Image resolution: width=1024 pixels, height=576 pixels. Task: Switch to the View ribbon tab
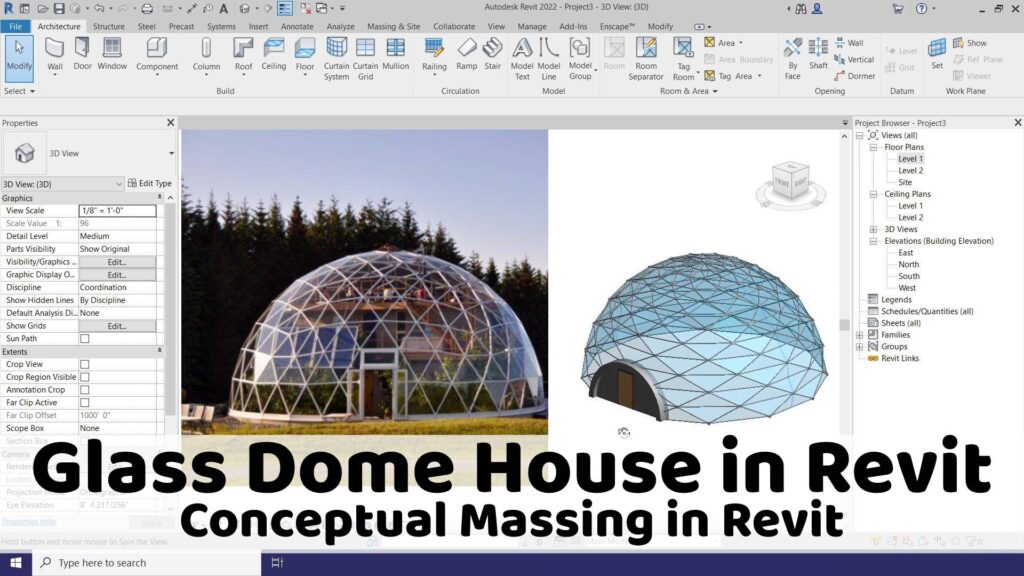click(496, 26)
